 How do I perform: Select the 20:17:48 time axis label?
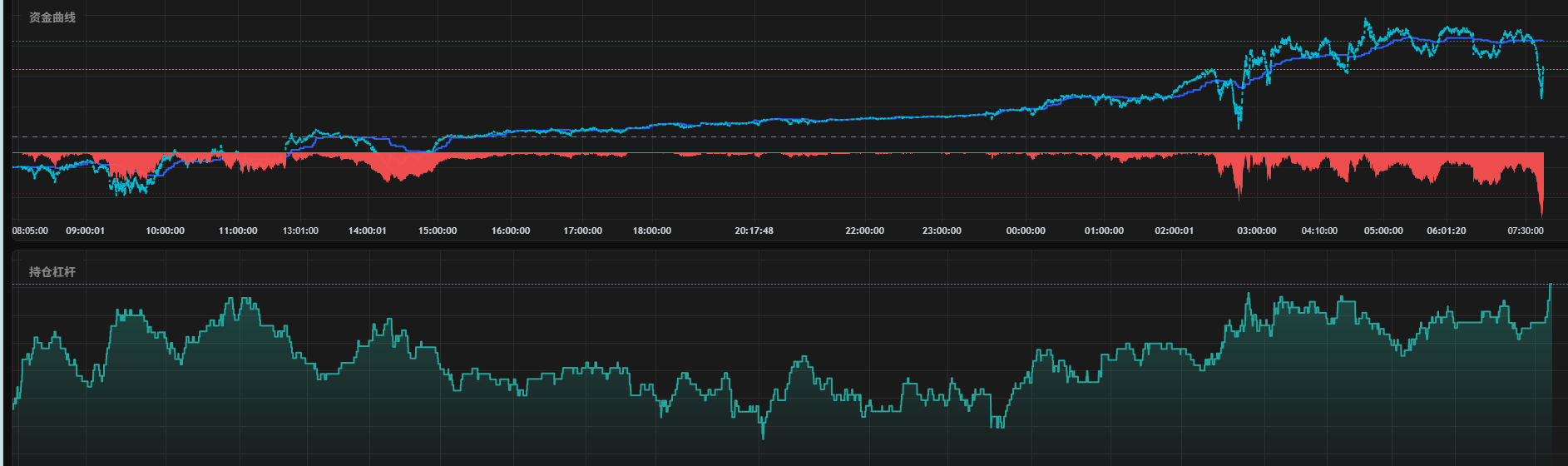click(754, 231)
